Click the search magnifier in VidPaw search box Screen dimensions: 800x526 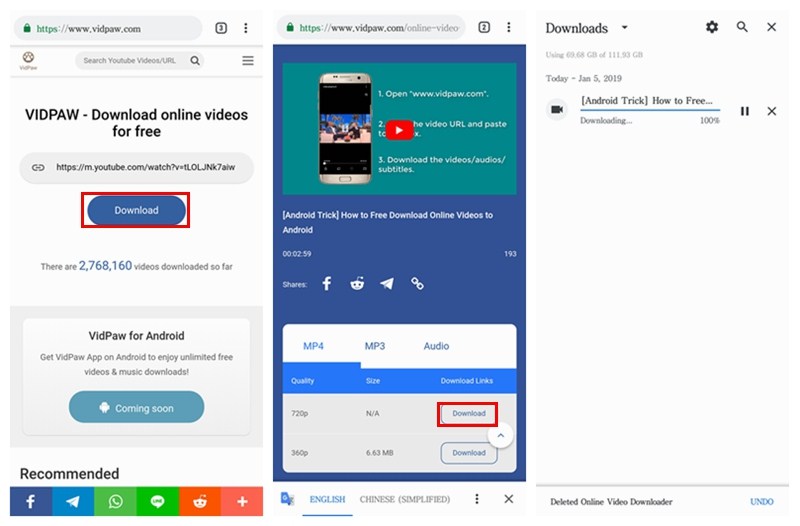(195, 61)
